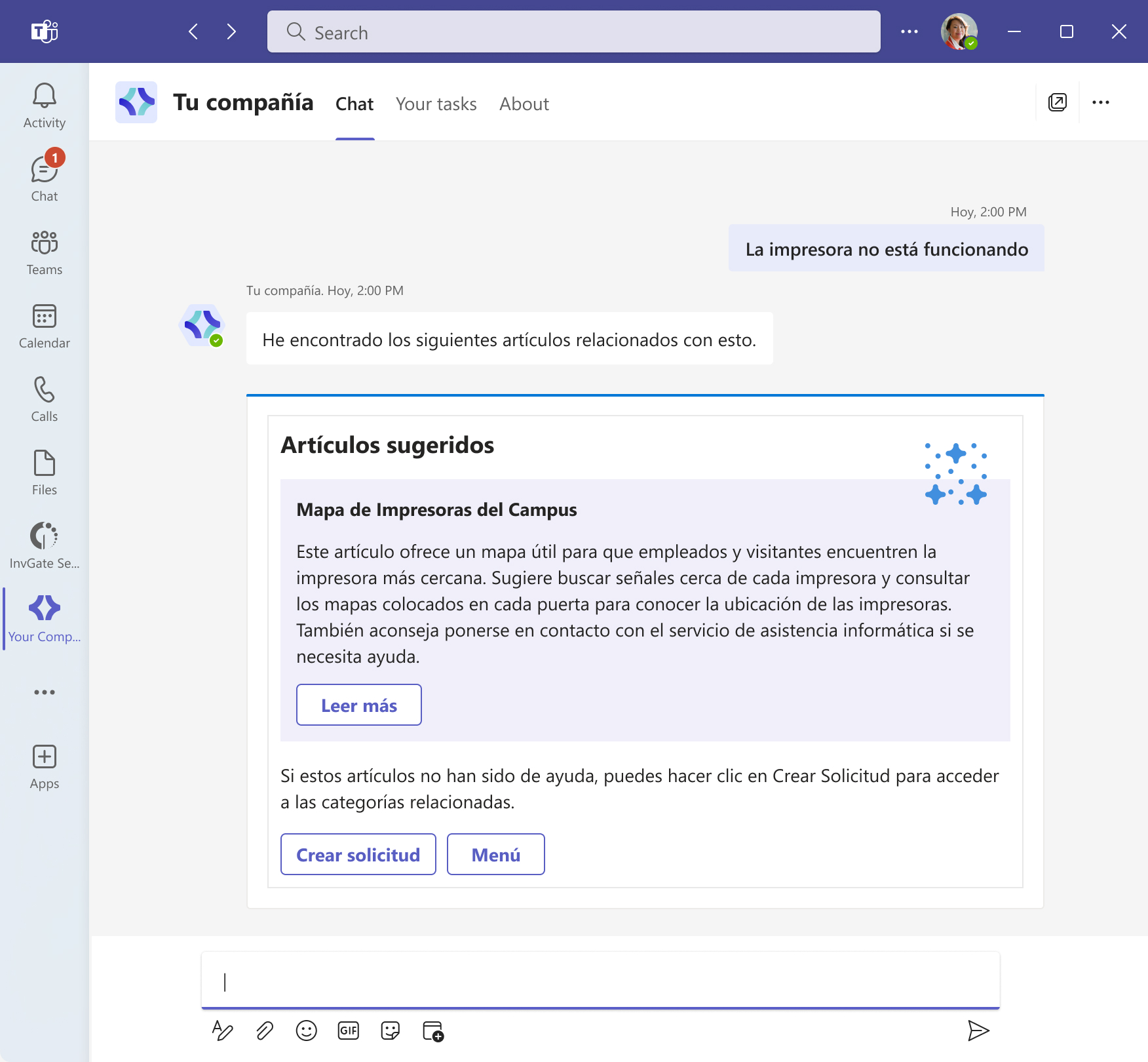The width and height of the screenshot is (1148, 1062).
Task: Open more chat options menu
Action: [1101, 102]
